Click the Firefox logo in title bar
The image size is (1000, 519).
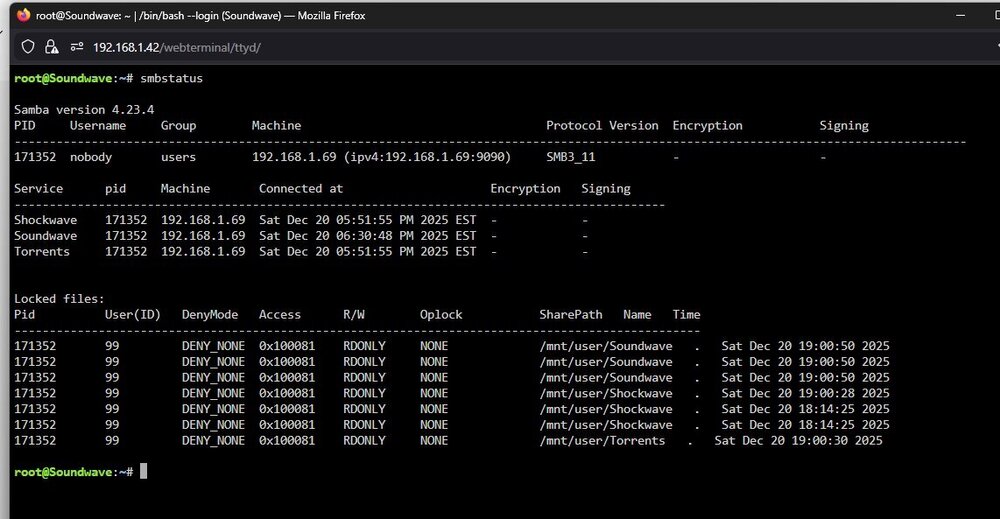point(24,15)
